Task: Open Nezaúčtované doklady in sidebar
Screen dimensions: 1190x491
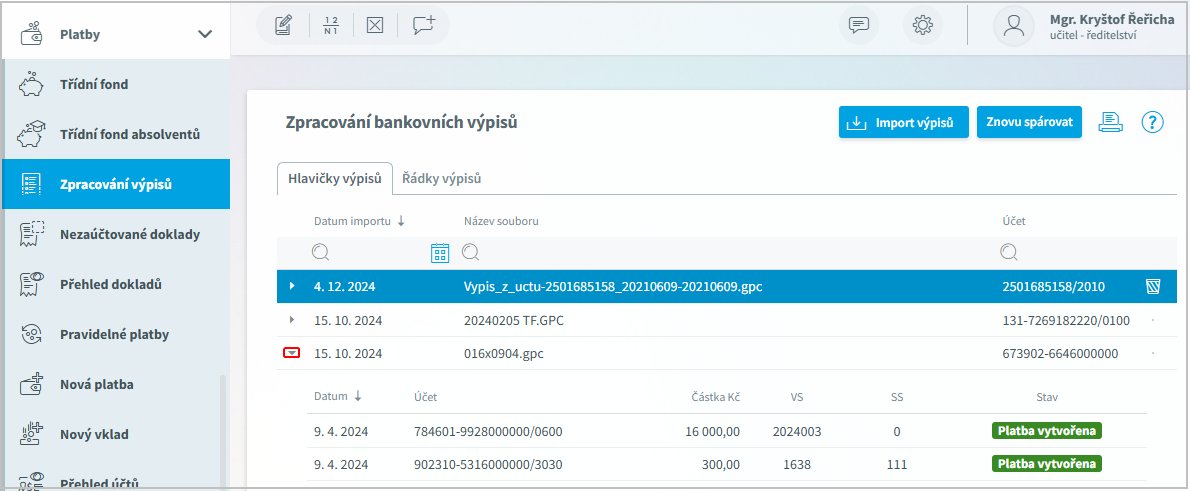Action: tap(130, 234)
